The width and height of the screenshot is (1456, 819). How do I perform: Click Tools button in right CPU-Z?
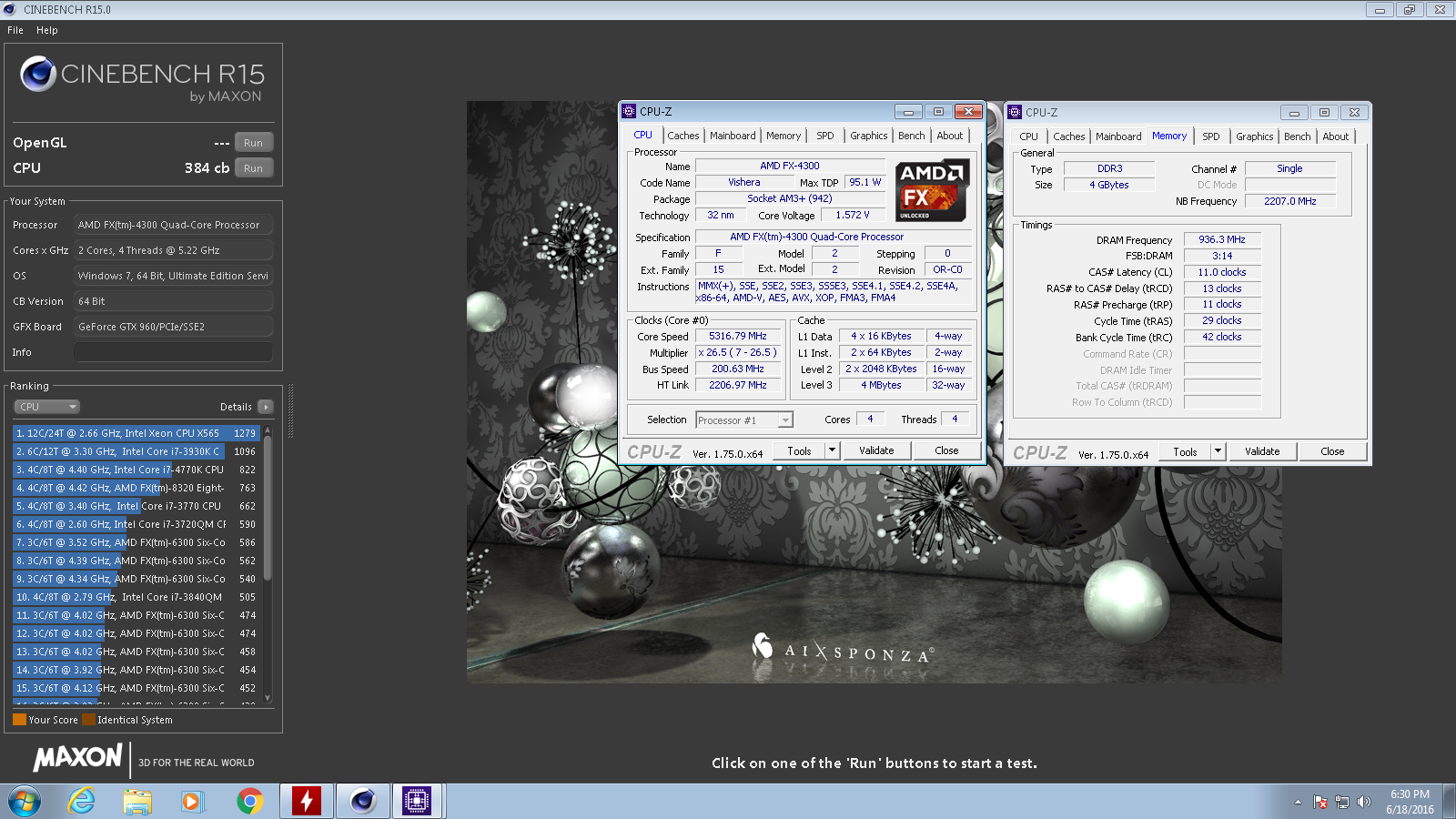pos(1185,451)
